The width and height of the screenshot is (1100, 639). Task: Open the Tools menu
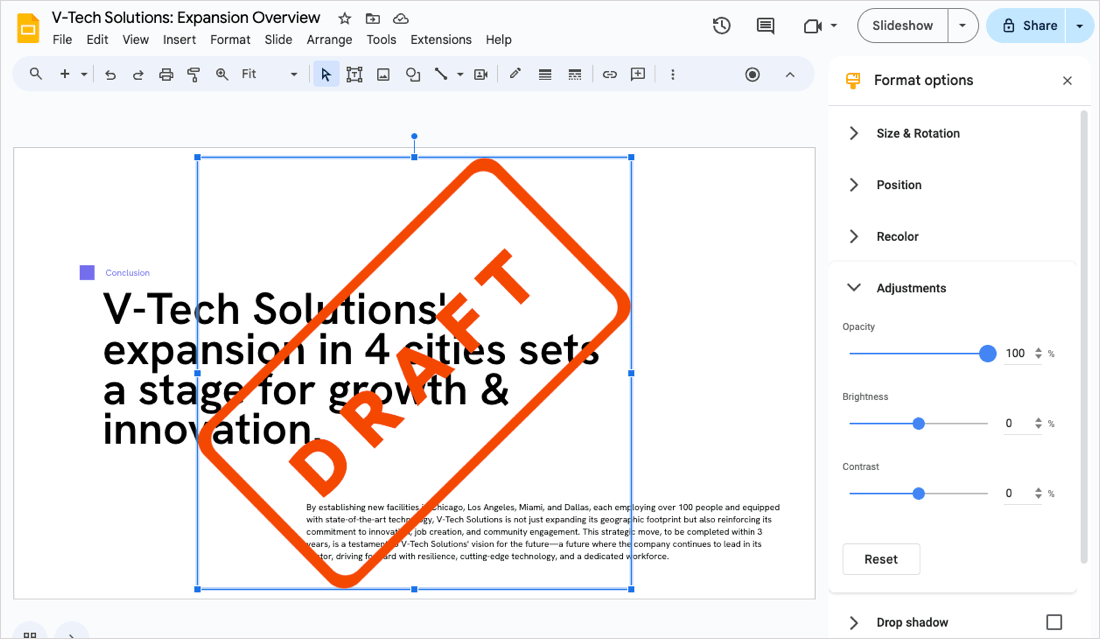click(381, 40)
